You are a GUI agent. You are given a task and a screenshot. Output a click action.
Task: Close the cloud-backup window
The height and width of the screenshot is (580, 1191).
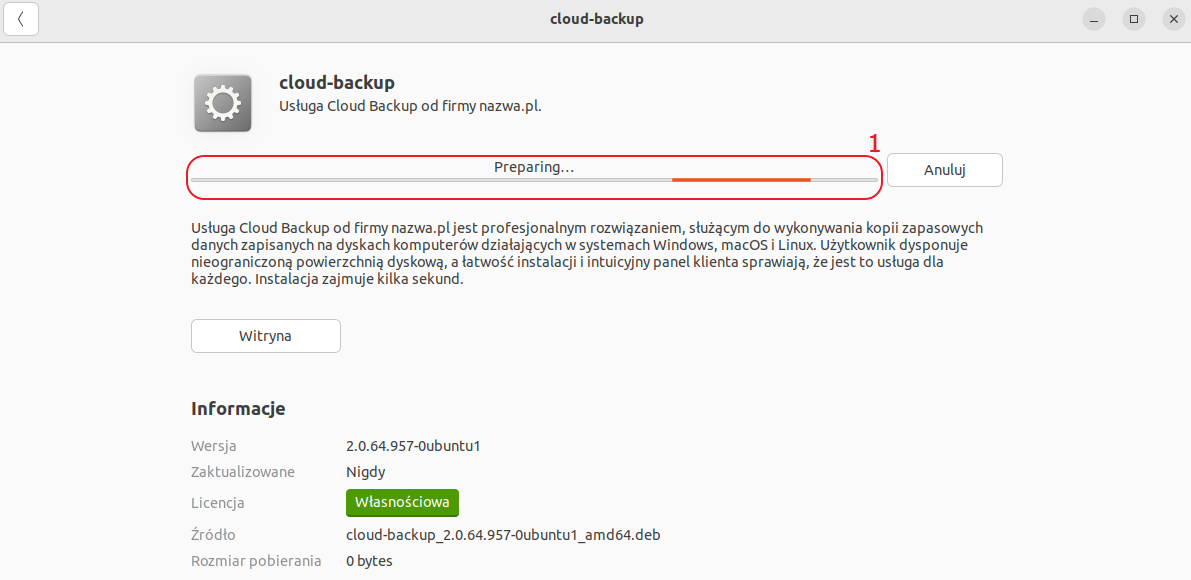click(1174, 20)
